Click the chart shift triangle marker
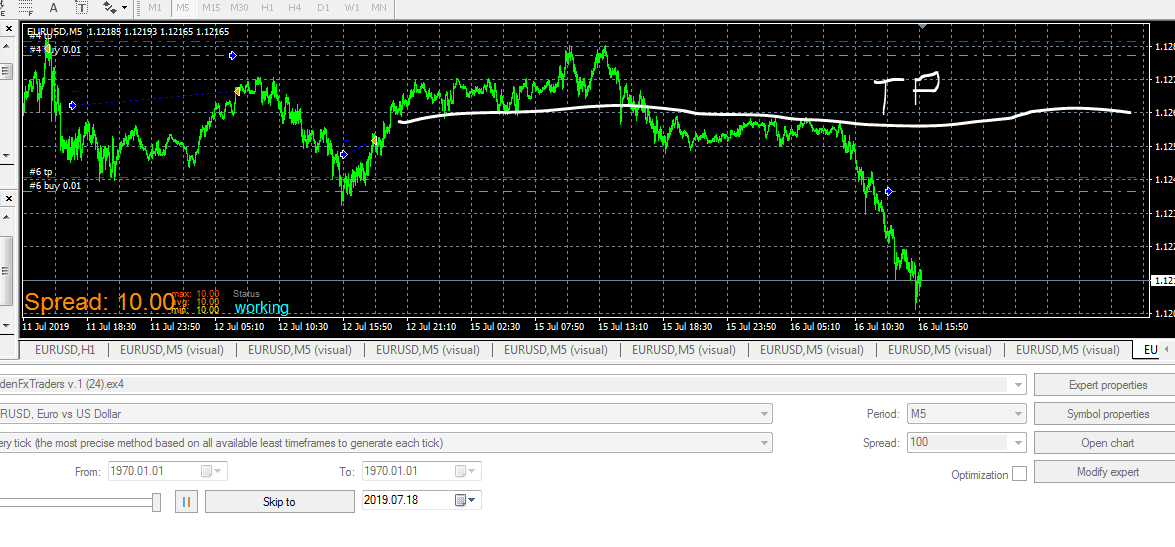The width and height of the screenshot is (1175, 547). [922, 25]
